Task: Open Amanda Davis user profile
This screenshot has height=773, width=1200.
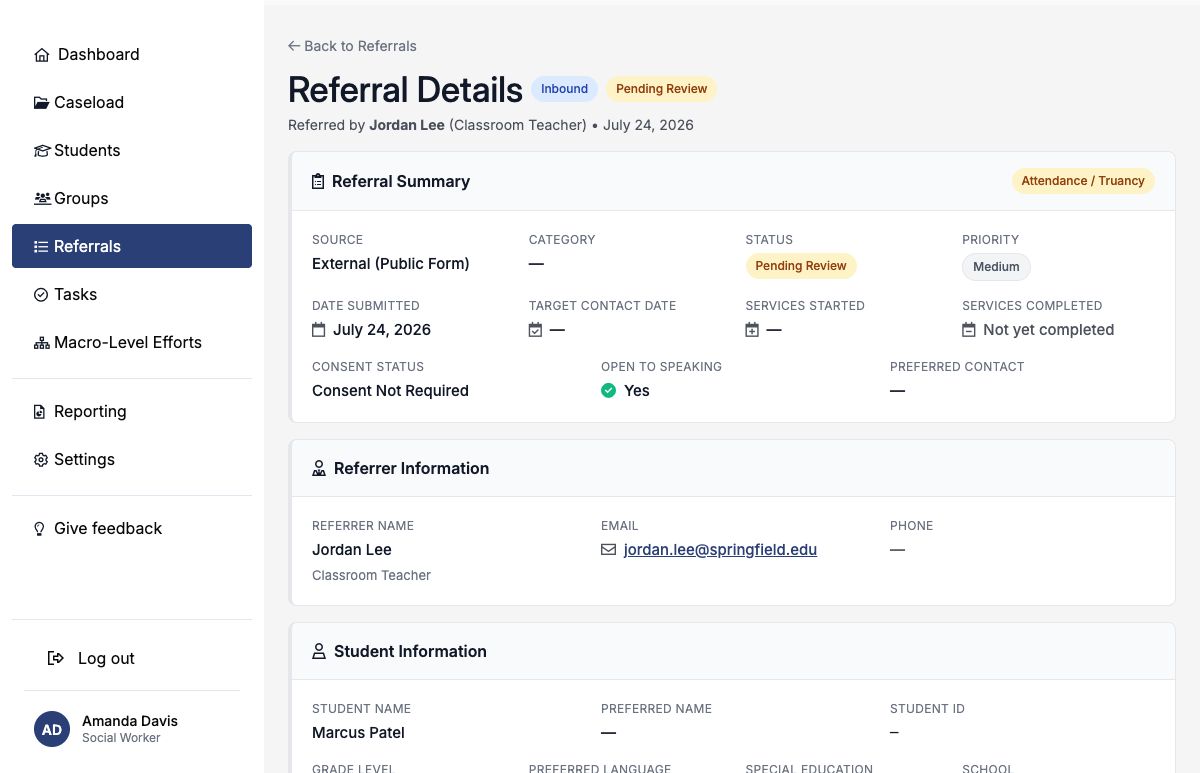Action: coord(132,729)
